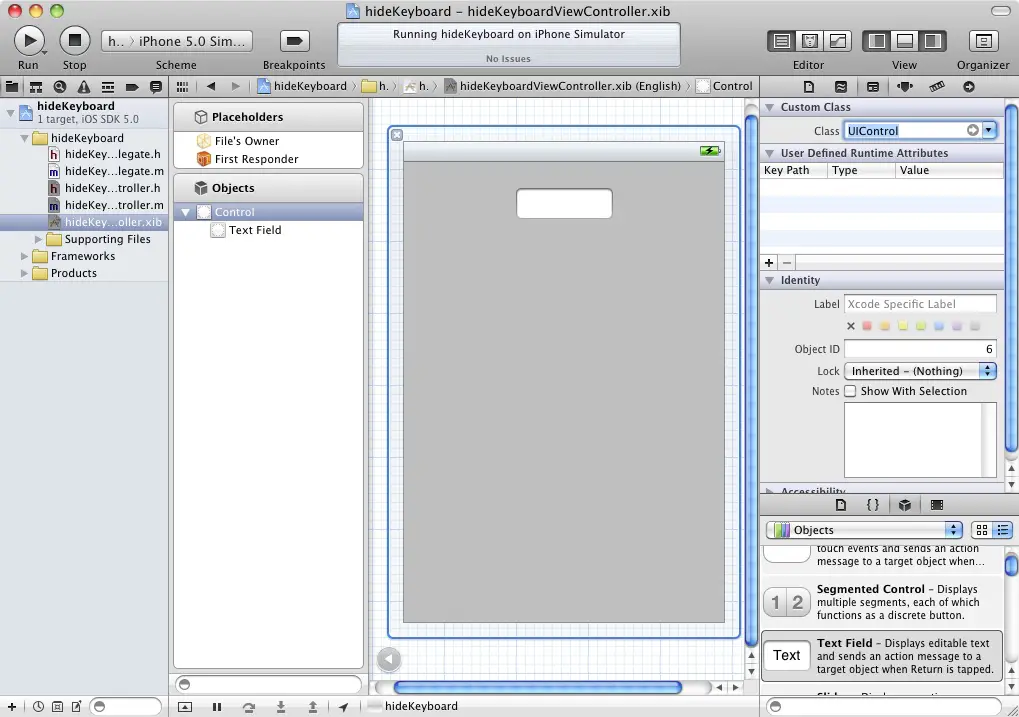
Task: Select the hideKeyboard breadcrumb in the jump bar
Action: [303, 86]
